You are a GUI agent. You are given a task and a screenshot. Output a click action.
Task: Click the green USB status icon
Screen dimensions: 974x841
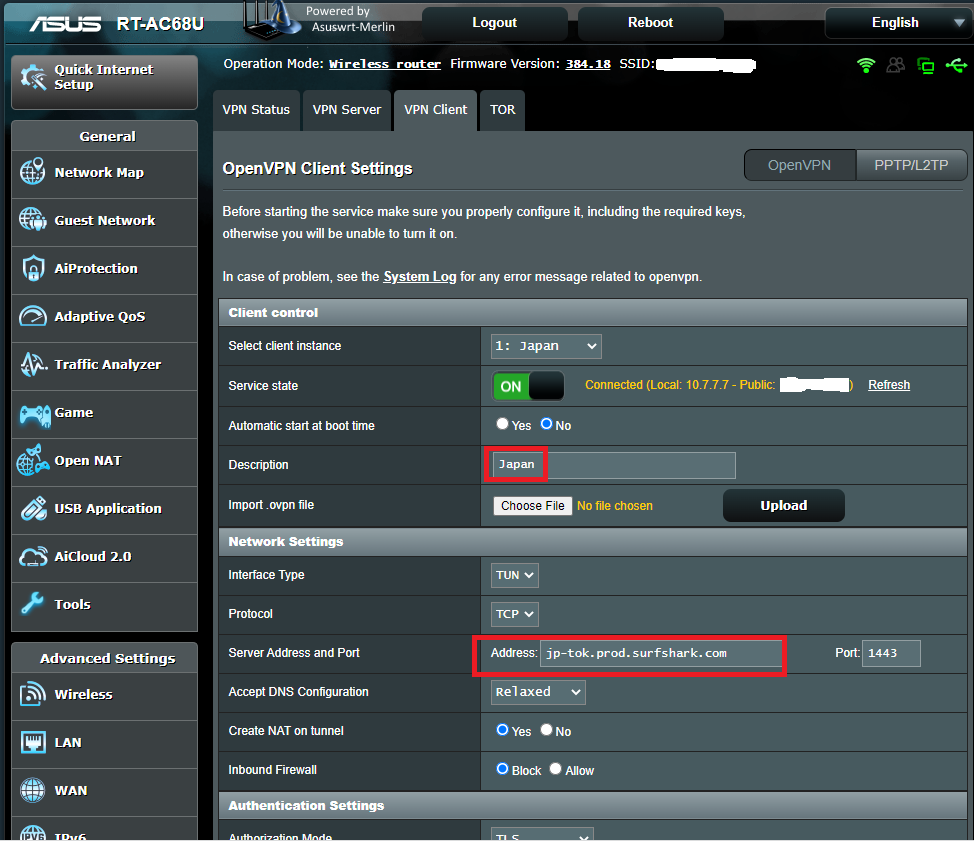957,65
